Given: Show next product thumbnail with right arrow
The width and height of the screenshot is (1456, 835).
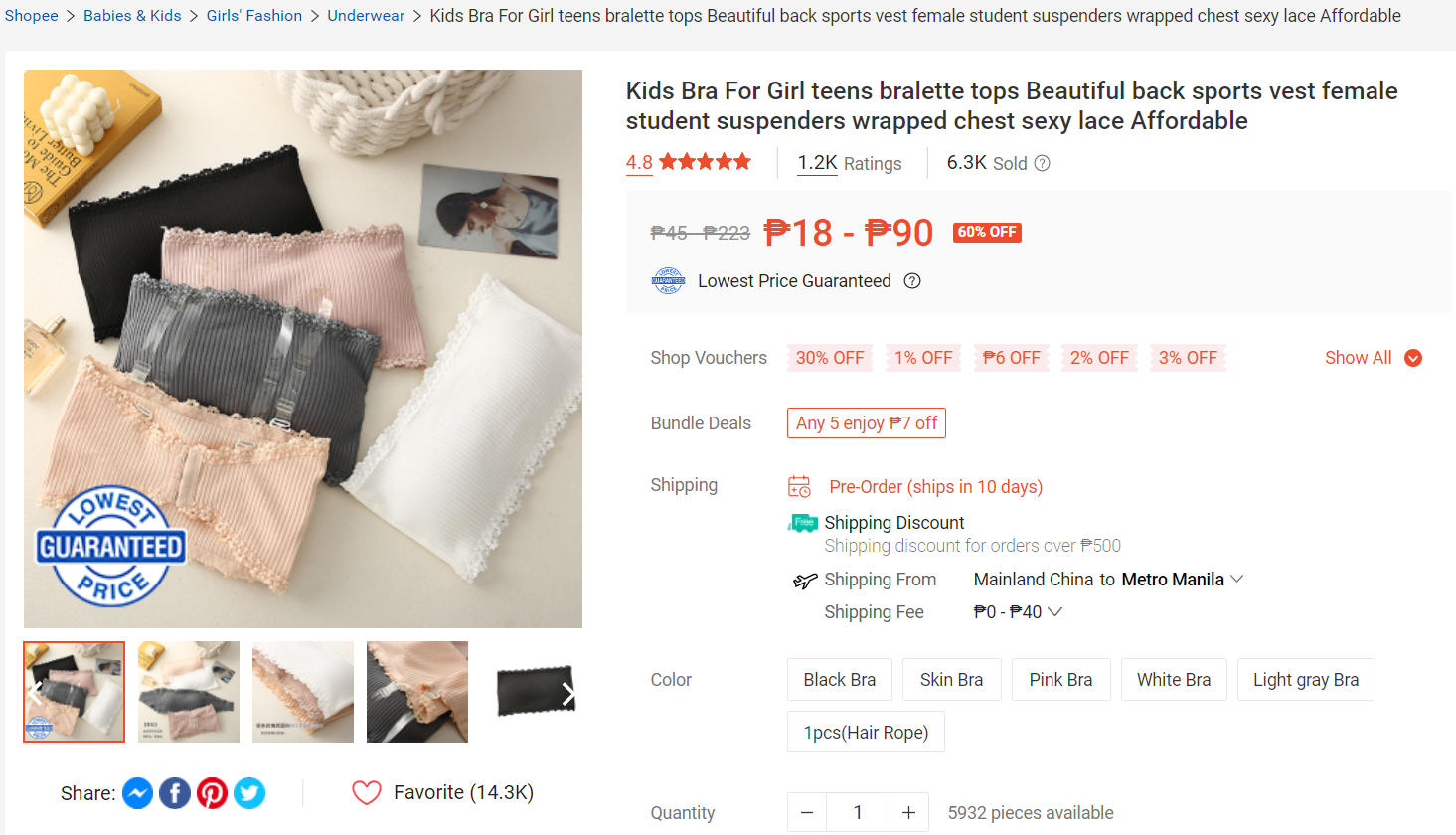Looking at the screenshot, I should tap(567, 694).
